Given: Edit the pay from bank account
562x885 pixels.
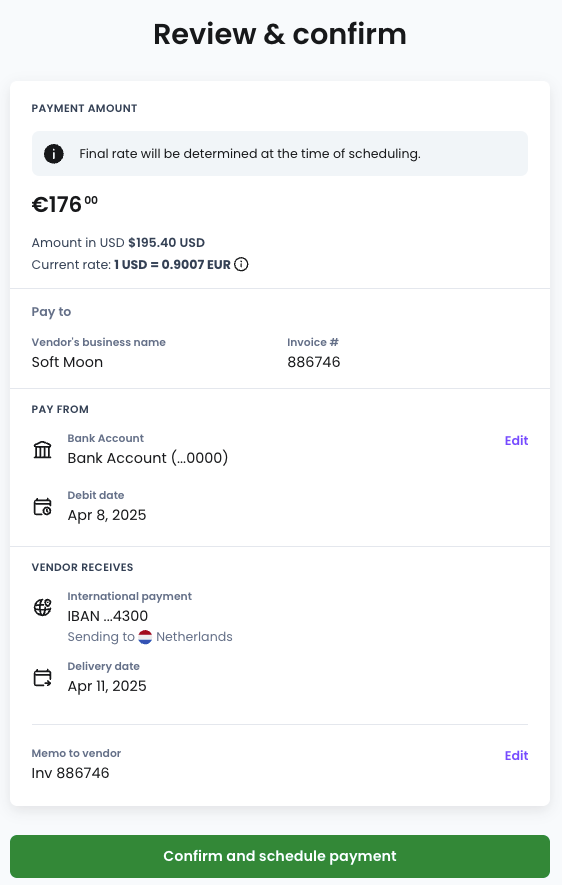Looking at the screenshot, I should click(x=516, y=441).
